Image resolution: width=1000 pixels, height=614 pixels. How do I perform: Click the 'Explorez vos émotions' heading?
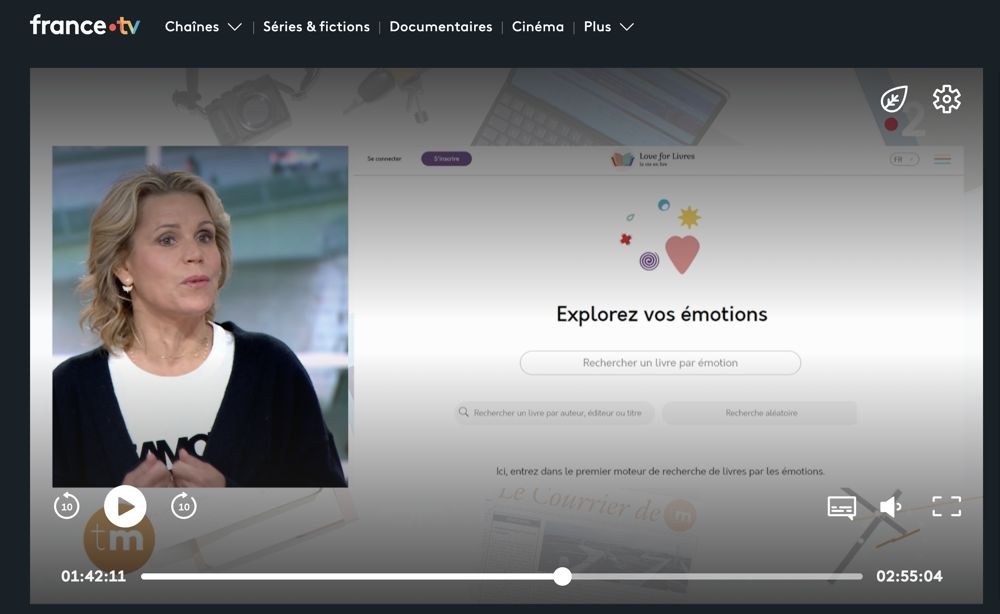pos(661,314)
